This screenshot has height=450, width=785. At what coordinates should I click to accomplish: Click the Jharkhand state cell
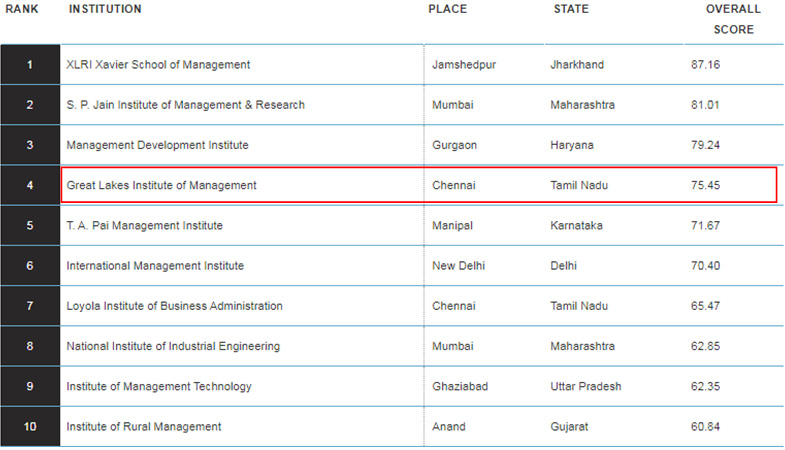[577, 65]
